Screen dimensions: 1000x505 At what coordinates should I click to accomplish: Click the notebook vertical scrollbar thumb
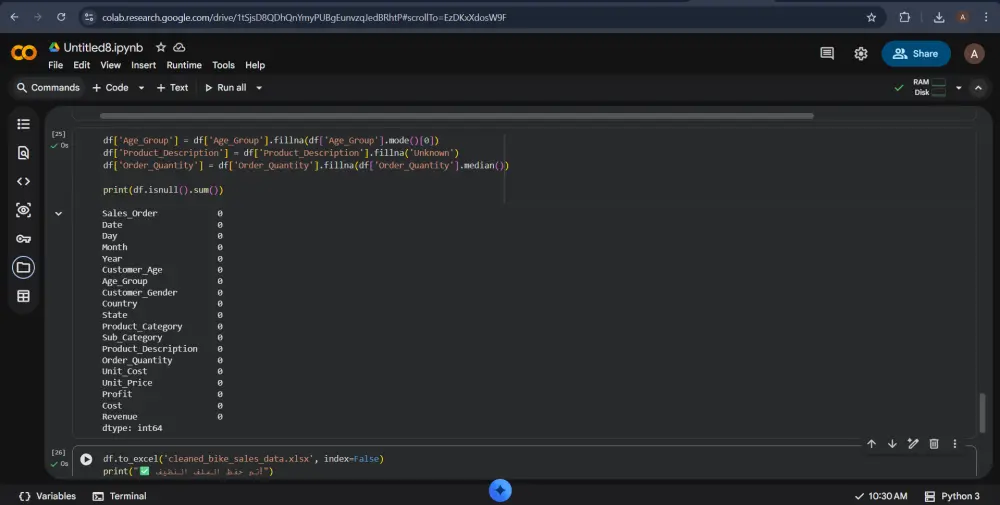pos(982,413)
